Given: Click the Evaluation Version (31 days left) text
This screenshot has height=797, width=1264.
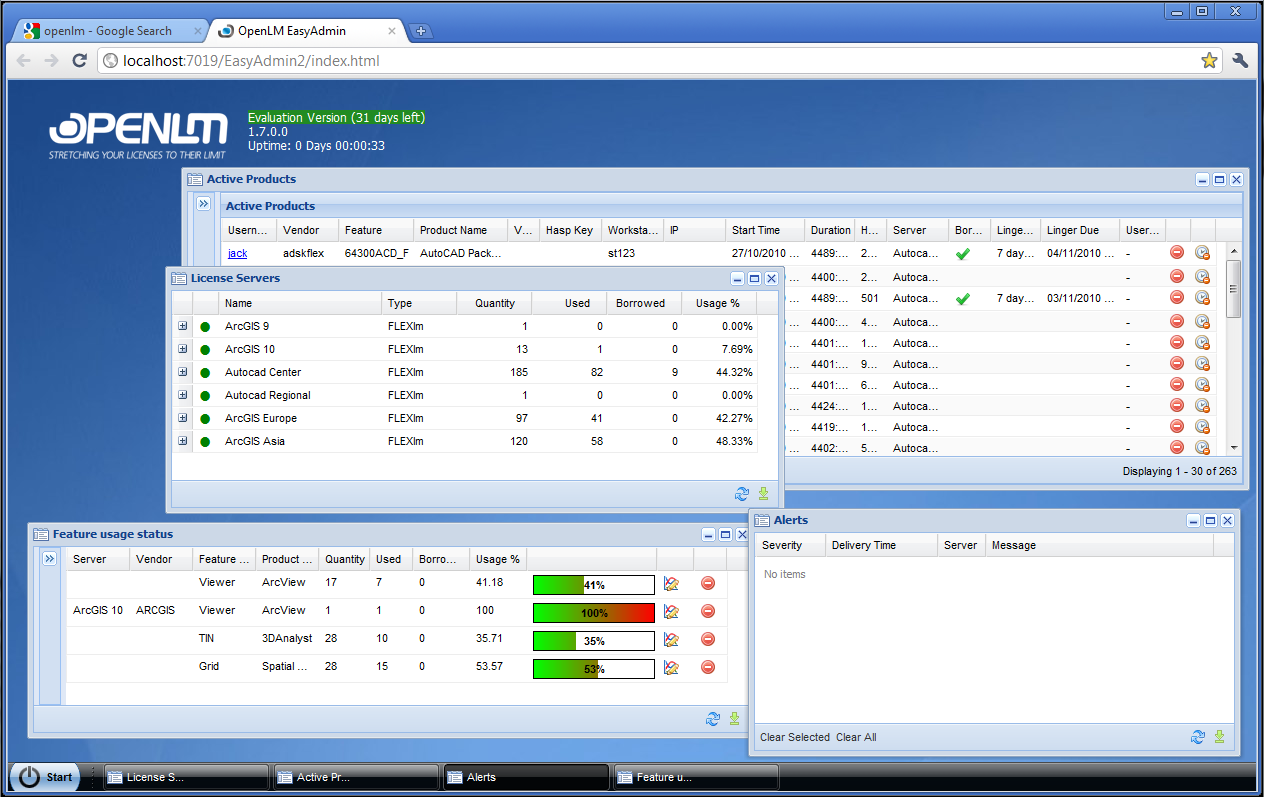Looking at the screenshot, I should pos(336,117).
